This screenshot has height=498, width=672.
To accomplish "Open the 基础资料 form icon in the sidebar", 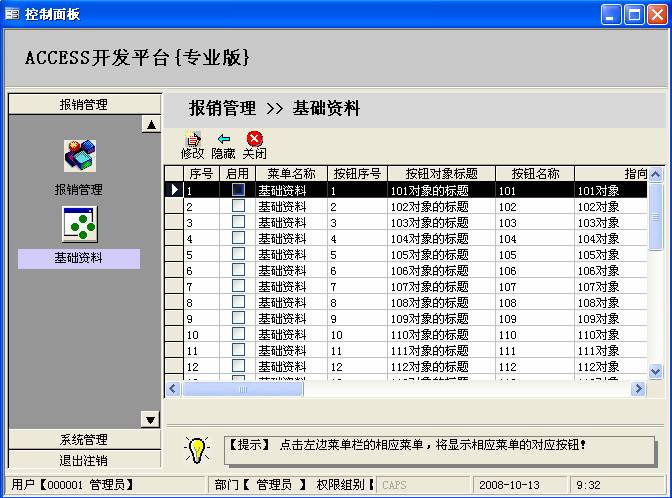I will tap(80, 224).
